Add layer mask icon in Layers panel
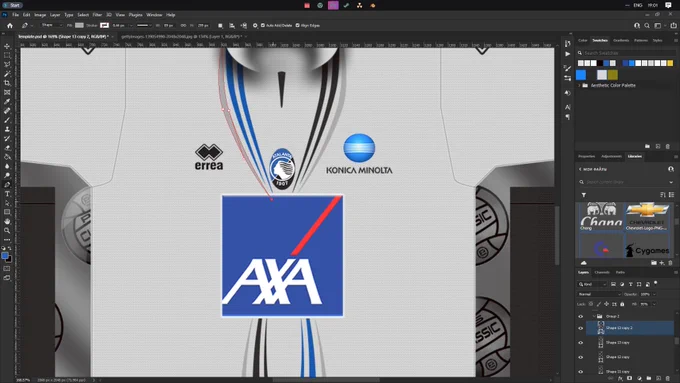The image size is (680, 383). click(629, 378)
